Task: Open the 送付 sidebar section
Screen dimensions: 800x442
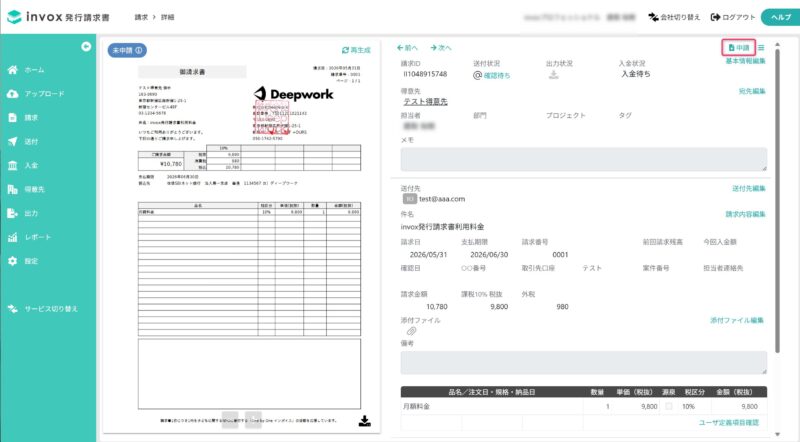Action: [31, 141]
